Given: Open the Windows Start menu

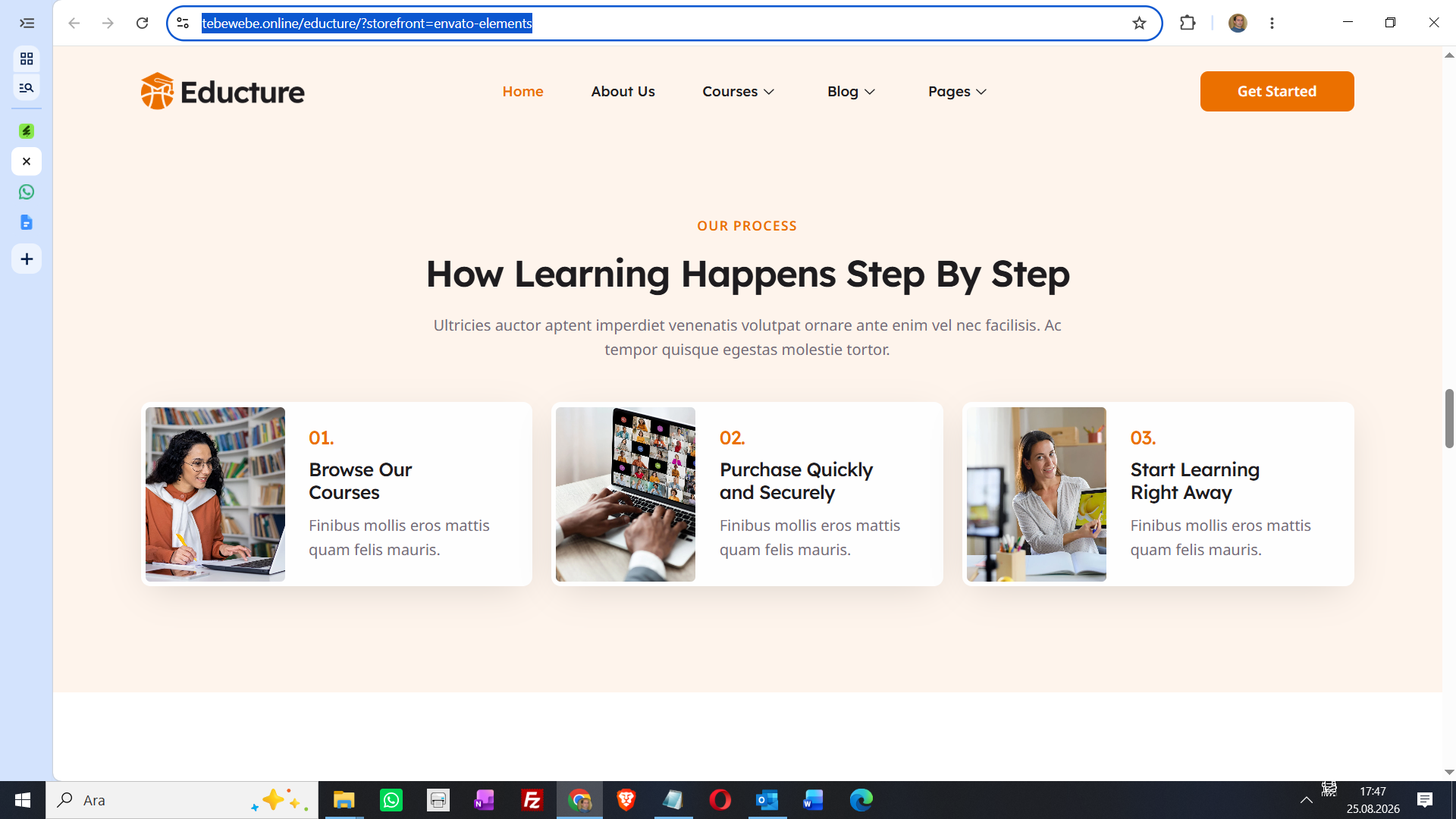Looking at the screenshot, I should [x=23, y=800].
